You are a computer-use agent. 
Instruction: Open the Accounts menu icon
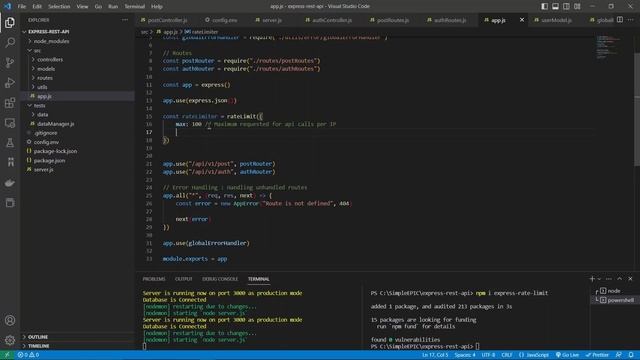(x=10, y=320)
